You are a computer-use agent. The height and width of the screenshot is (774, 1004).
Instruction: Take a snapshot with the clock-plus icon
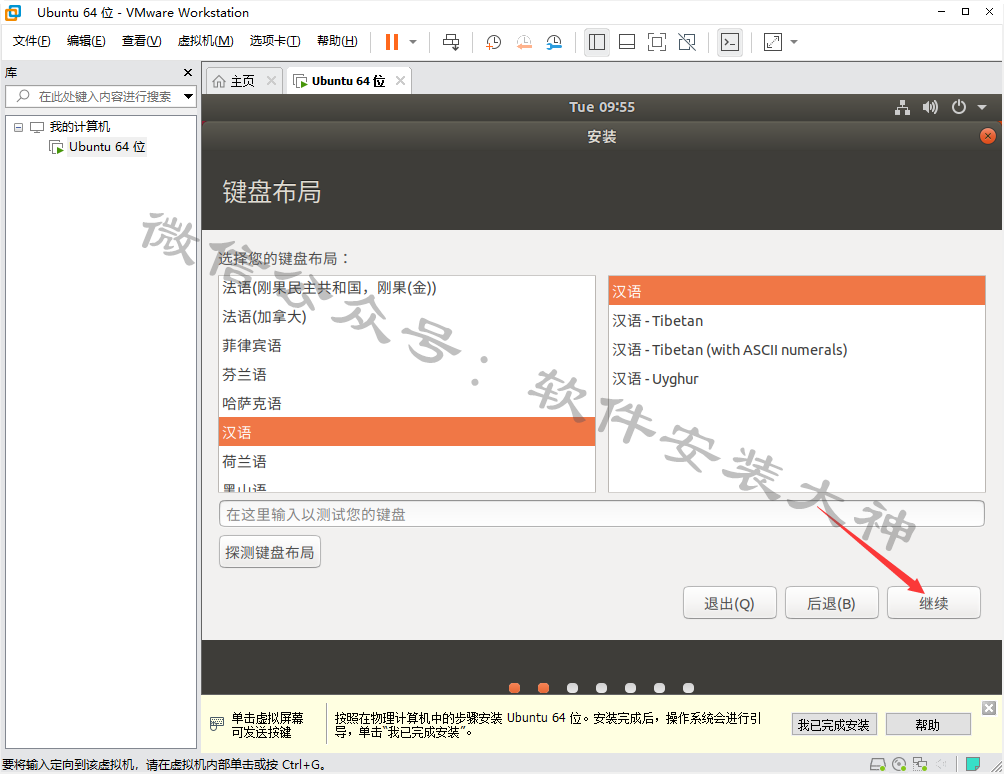493,42
